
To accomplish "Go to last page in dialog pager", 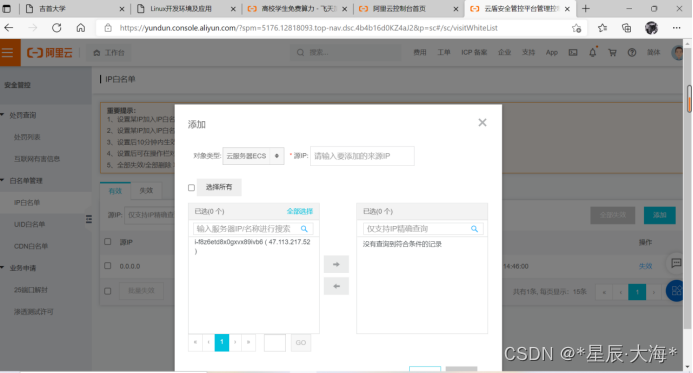I will pos(248,343).
